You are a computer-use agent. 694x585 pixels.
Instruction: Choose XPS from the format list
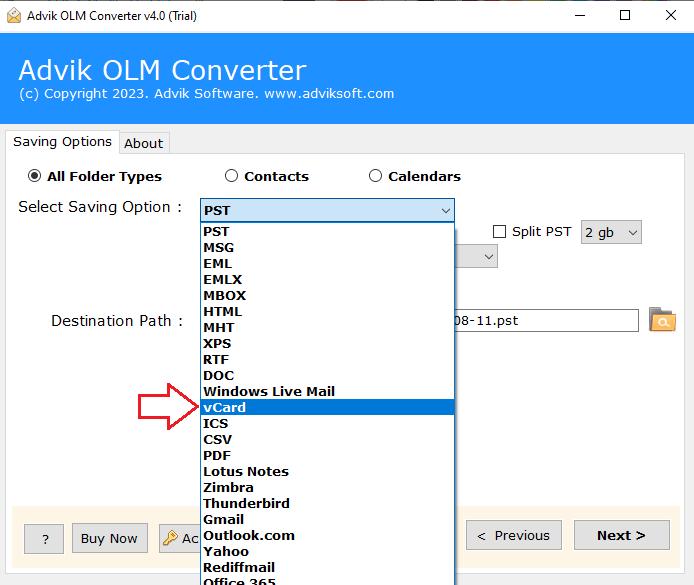point(328,343)
